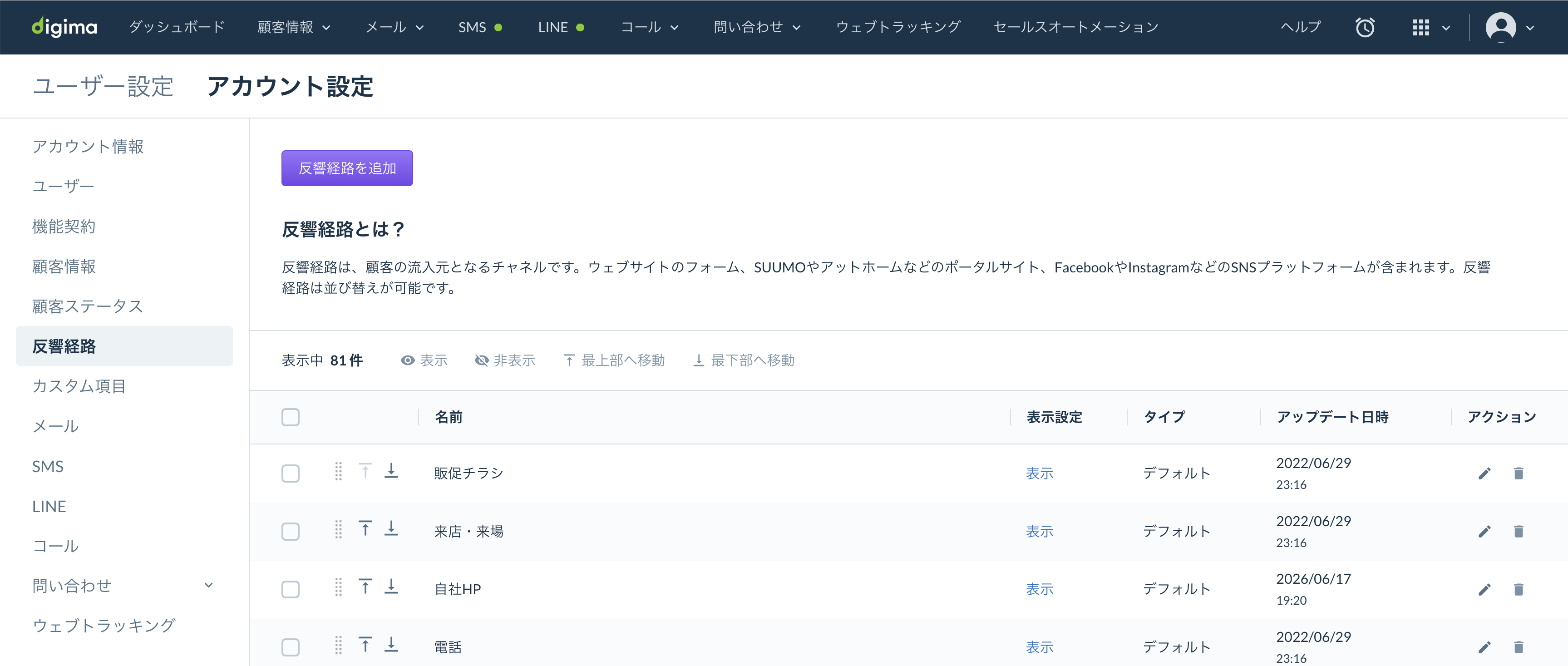Click the 表示 link in 来店・来場 row
The height and width of the screenshot is (666, 1568).
[1040, 532]
